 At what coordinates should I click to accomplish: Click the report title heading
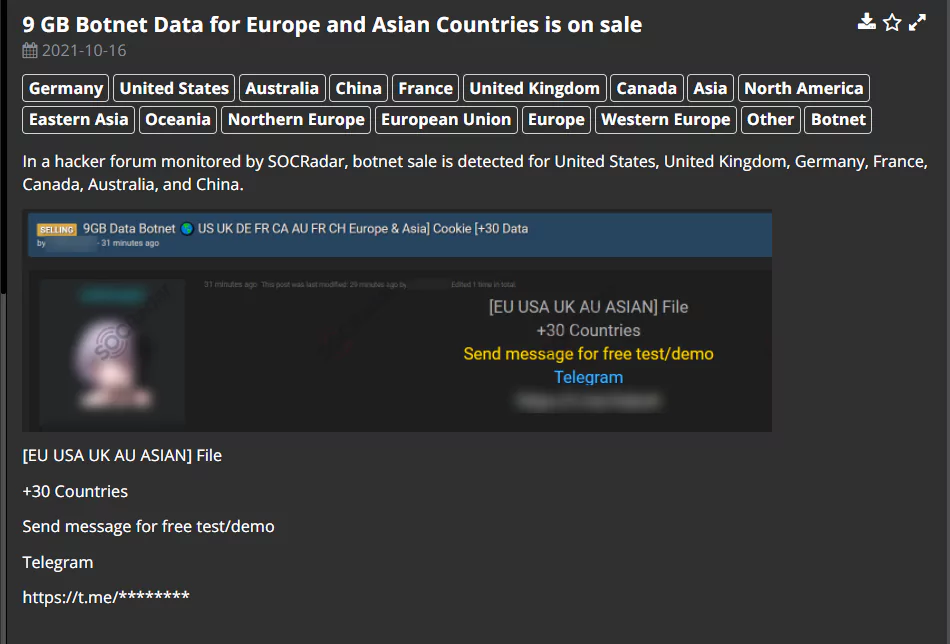pyautogui.click(x=332, y=25)
